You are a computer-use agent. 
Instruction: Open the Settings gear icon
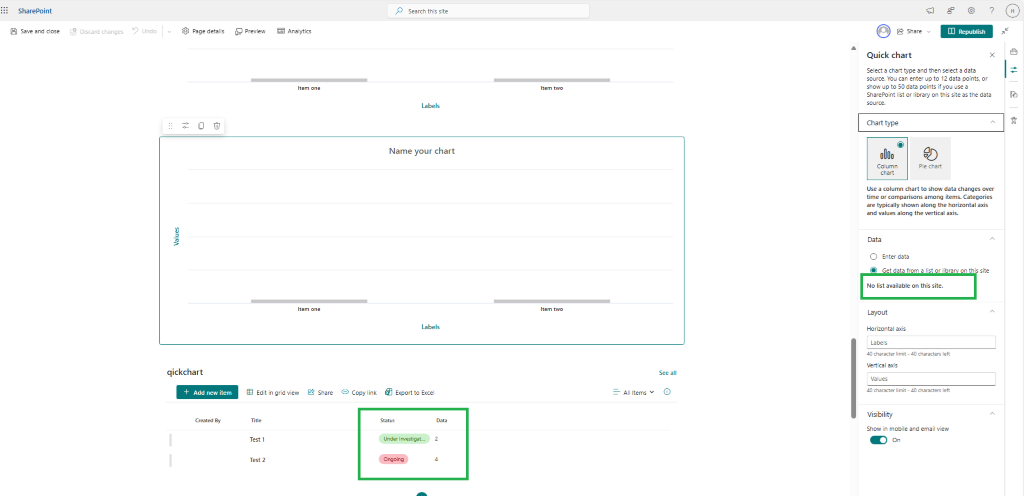(x=971, y=11)
